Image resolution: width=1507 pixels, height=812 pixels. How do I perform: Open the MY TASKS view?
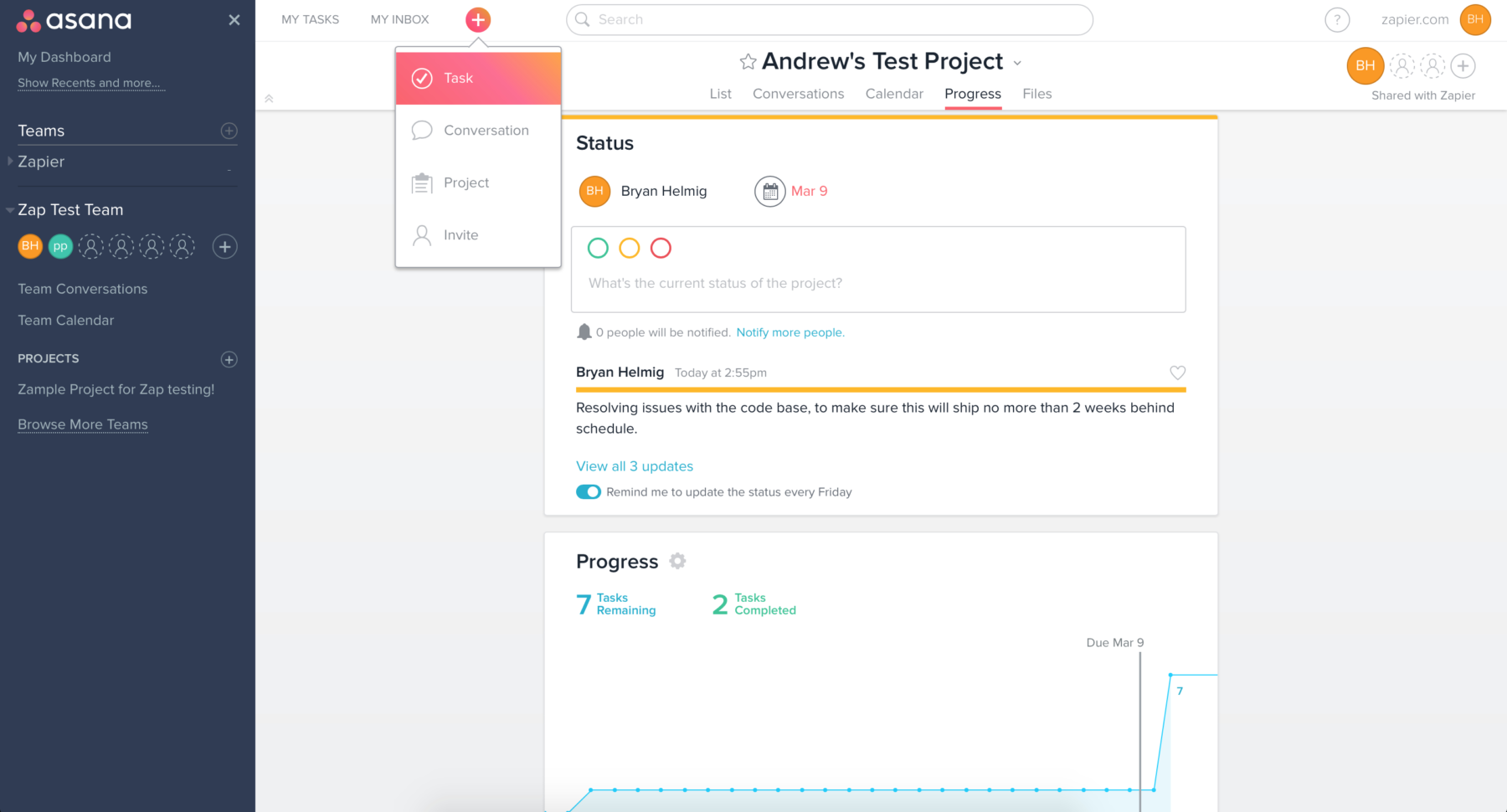pos(310,19)
